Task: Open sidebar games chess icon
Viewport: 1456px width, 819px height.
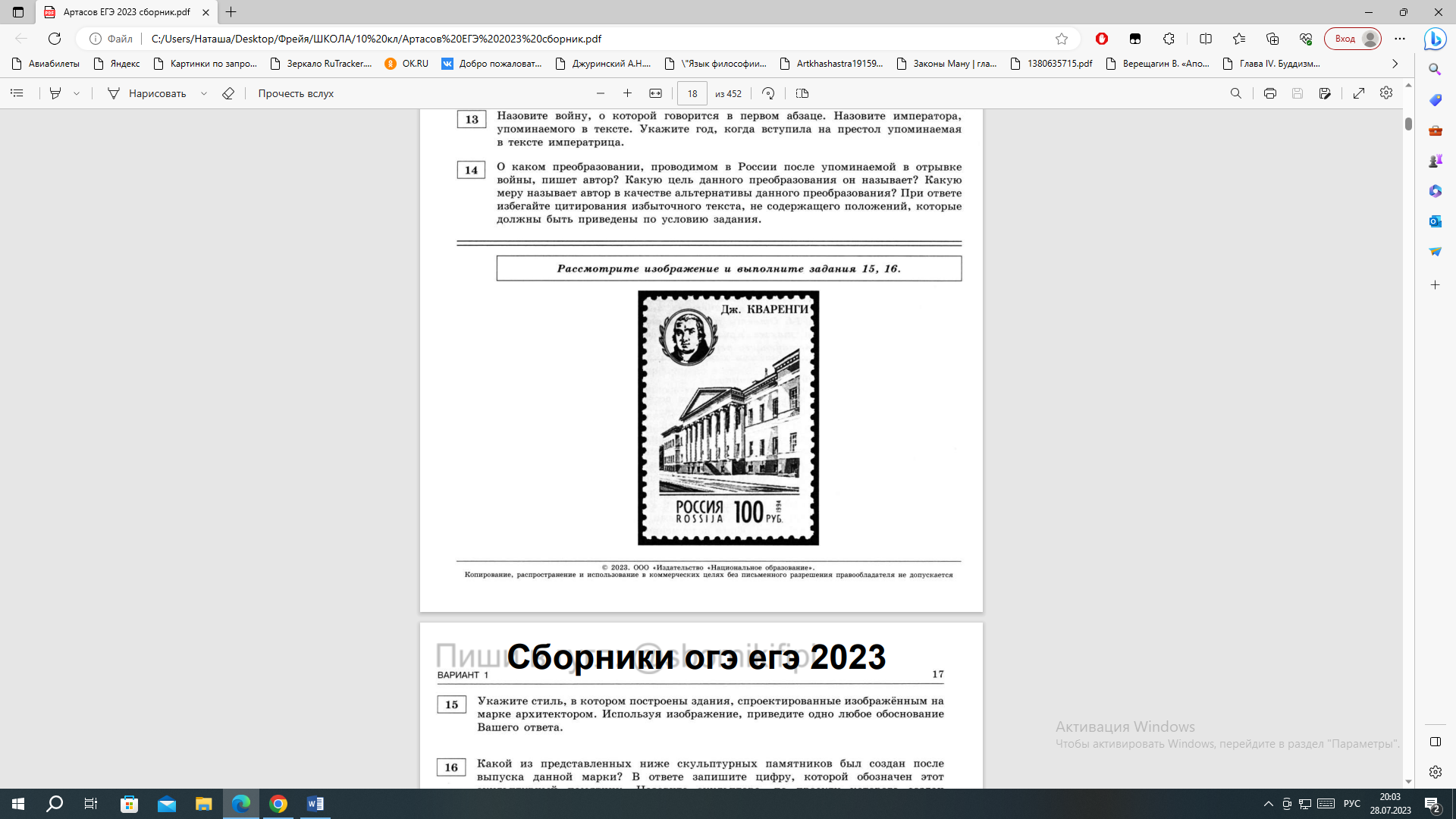Action: click(1435, 161)
